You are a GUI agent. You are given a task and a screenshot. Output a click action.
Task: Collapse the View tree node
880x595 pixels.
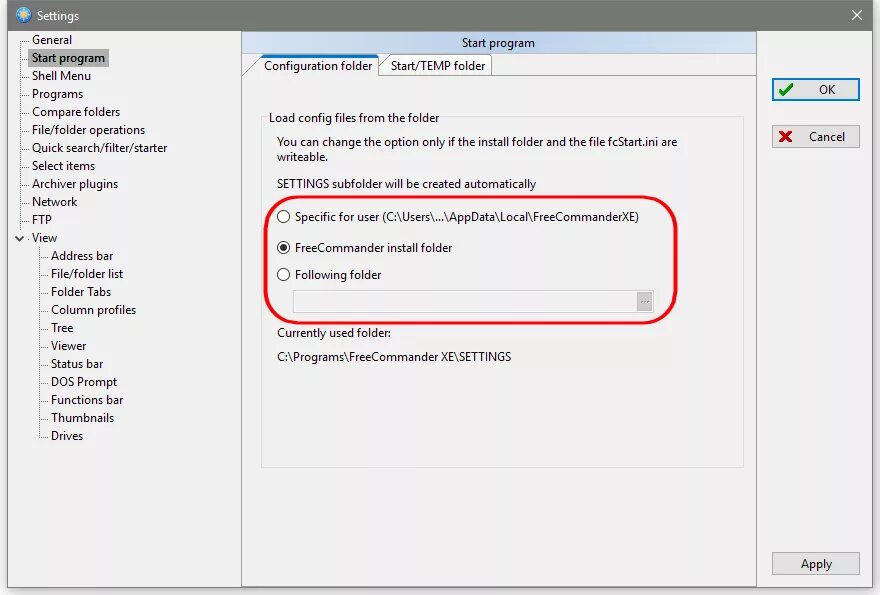[20, 238]
